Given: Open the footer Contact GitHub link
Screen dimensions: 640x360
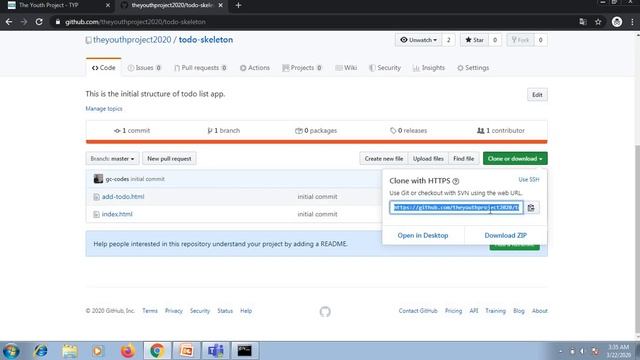Looking at the screenshot, I should pos(418,311).
